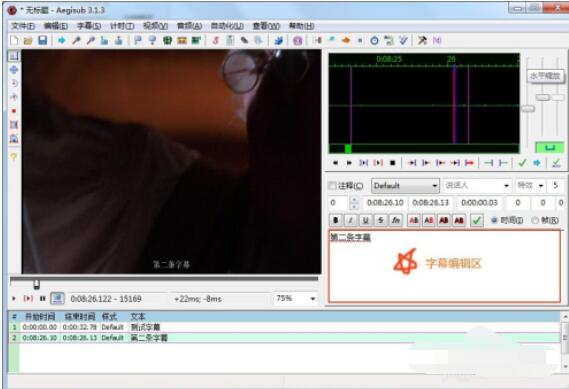Open the 帮助 Help menu

[301, 26]
